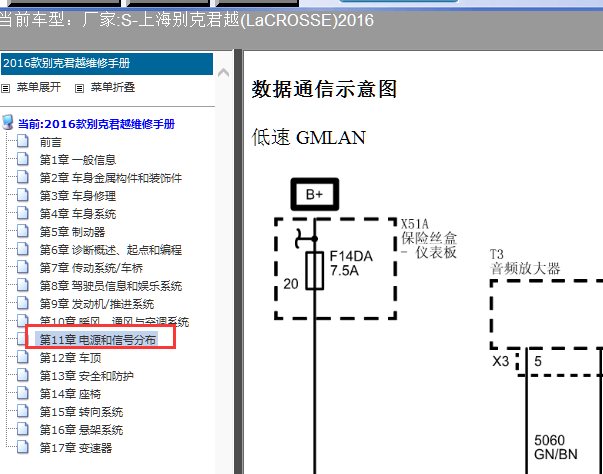Select 第8章 驾驶员信息和娱乐系统
603x474 pixels.
[x=111, y=286]
